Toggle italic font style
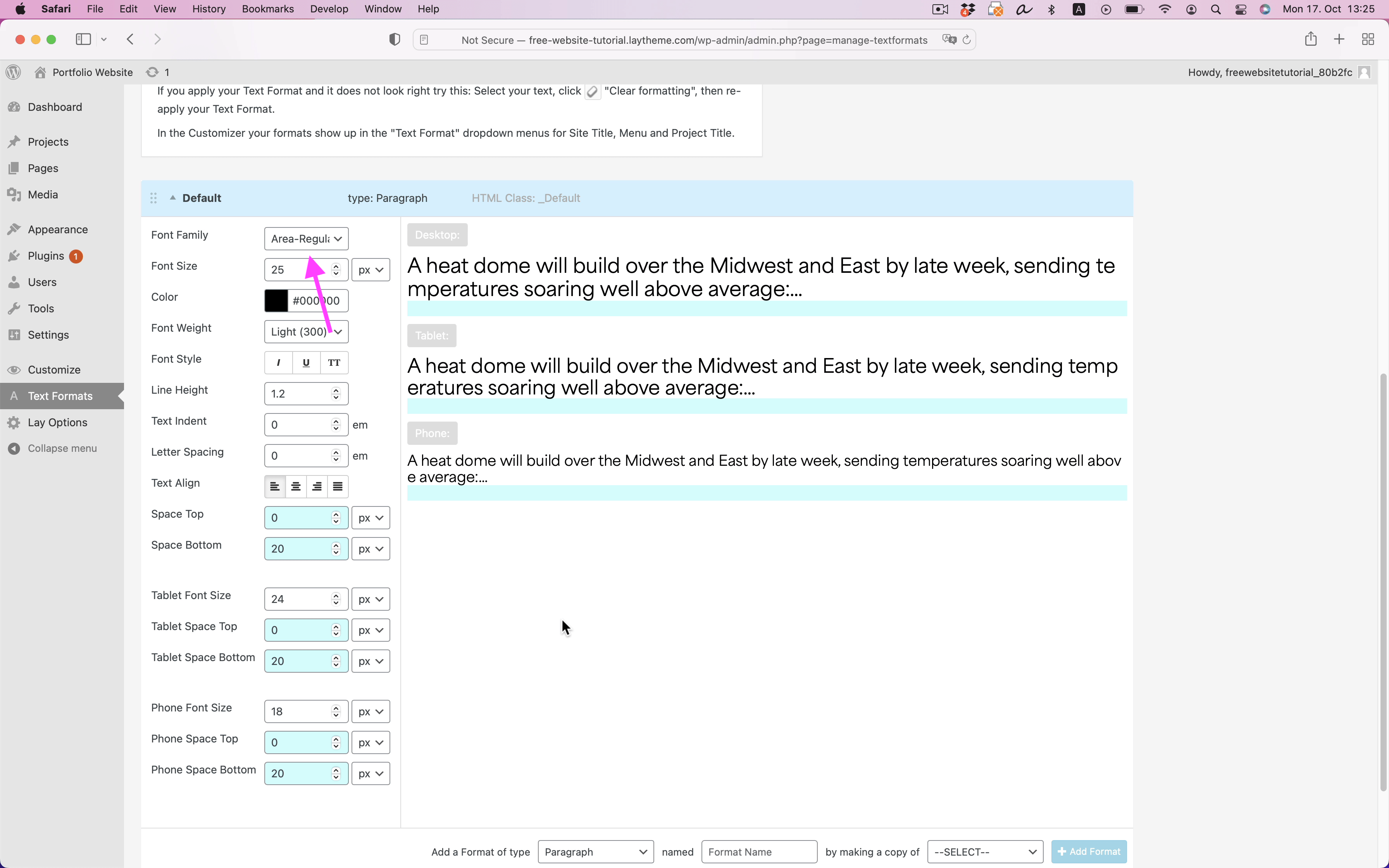The image size is (1389, 868). (278, 363)
